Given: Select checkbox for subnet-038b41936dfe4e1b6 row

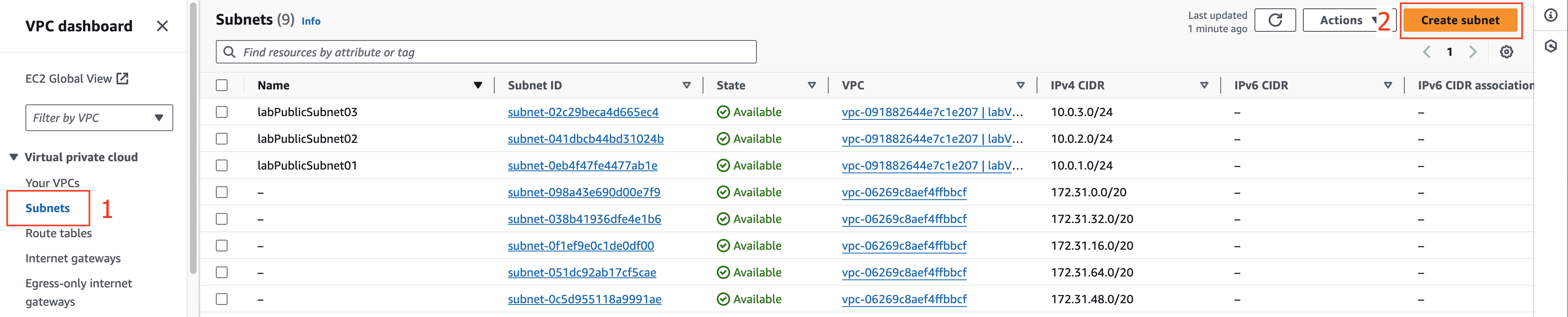Looking at the screenshot, I should tap(222, 219).
